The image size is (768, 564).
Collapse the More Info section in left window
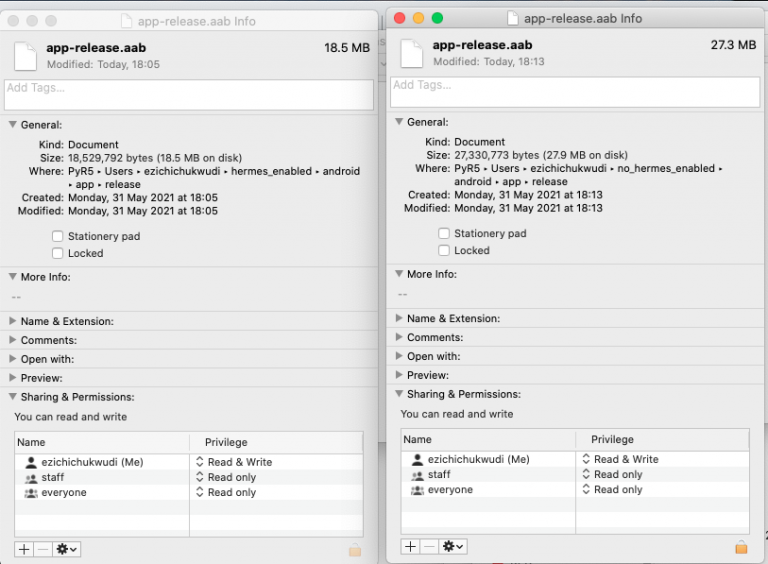(x=13, y=277)
